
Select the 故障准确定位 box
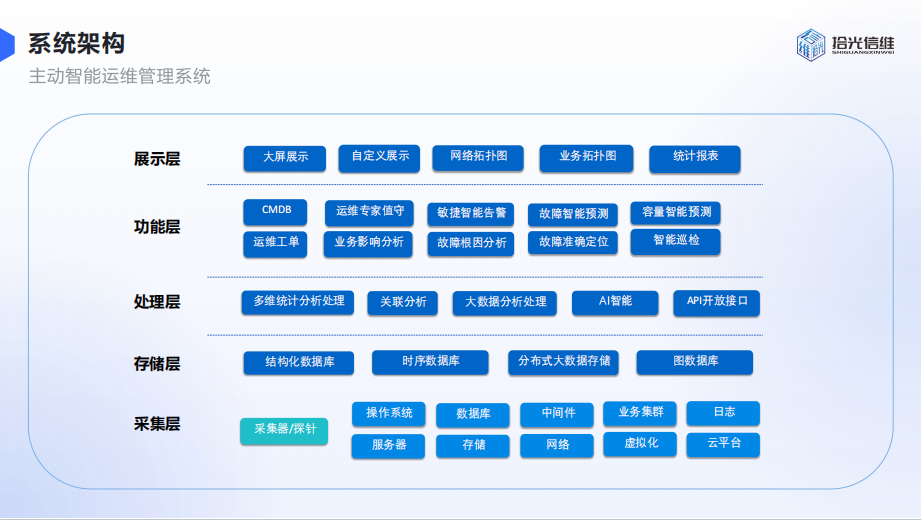573,243
